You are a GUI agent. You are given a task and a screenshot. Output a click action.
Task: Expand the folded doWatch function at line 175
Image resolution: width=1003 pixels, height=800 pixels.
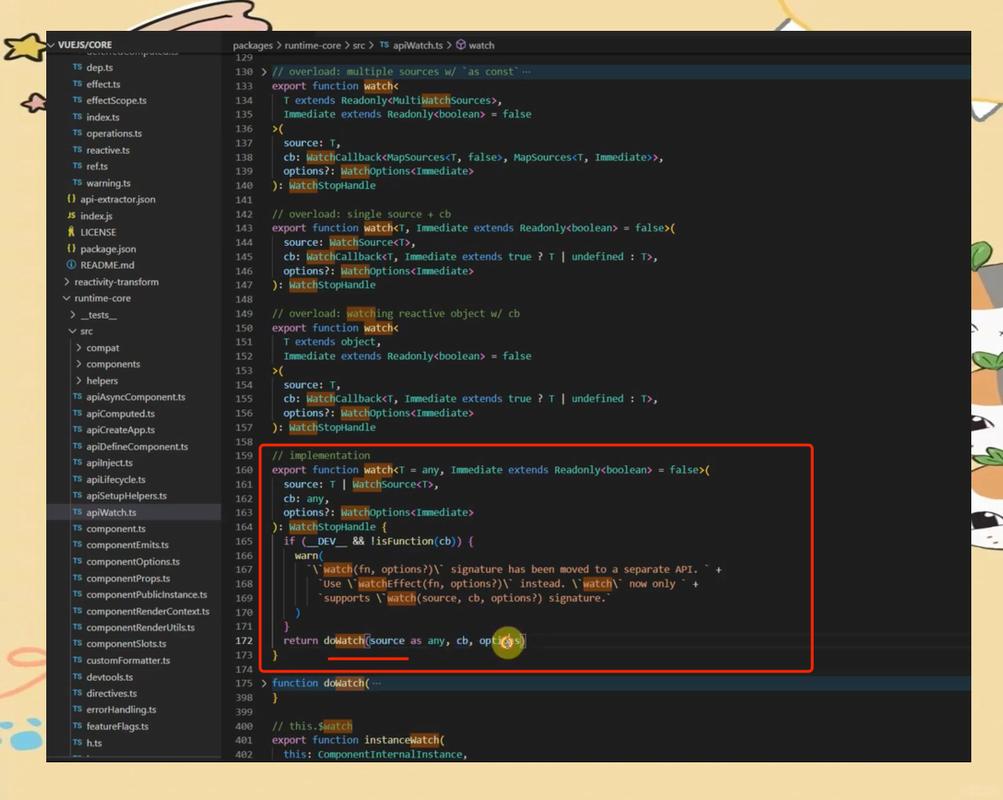(264, 683)
